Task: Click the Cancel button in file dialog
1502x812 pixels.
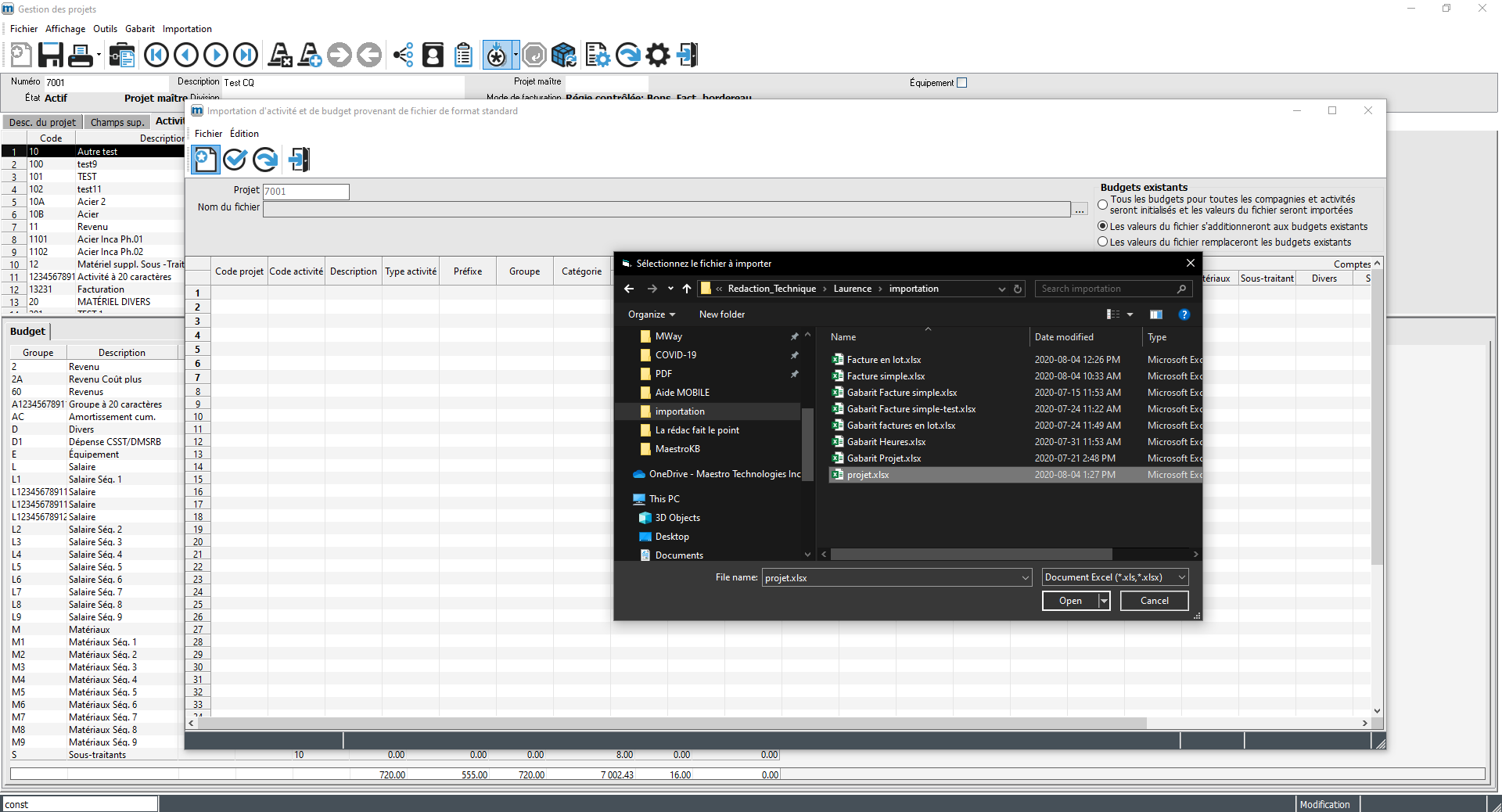Action: (1154, 601)
